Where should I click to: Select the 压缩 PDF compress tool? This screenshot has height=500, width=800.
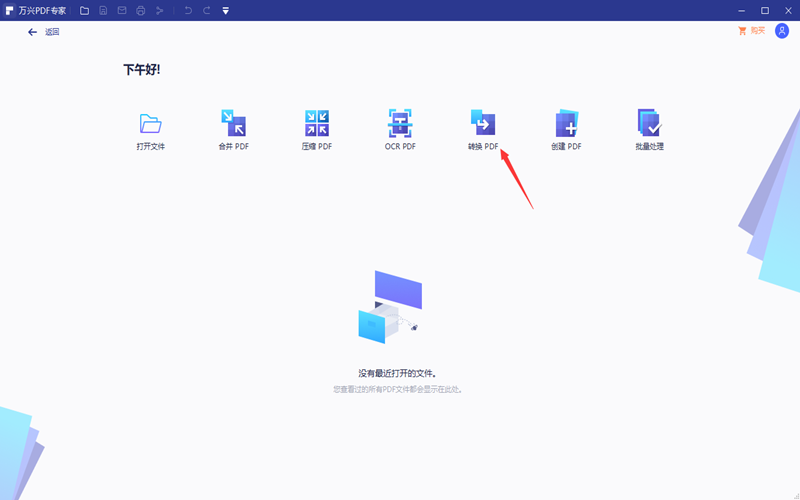pos(317,123)
